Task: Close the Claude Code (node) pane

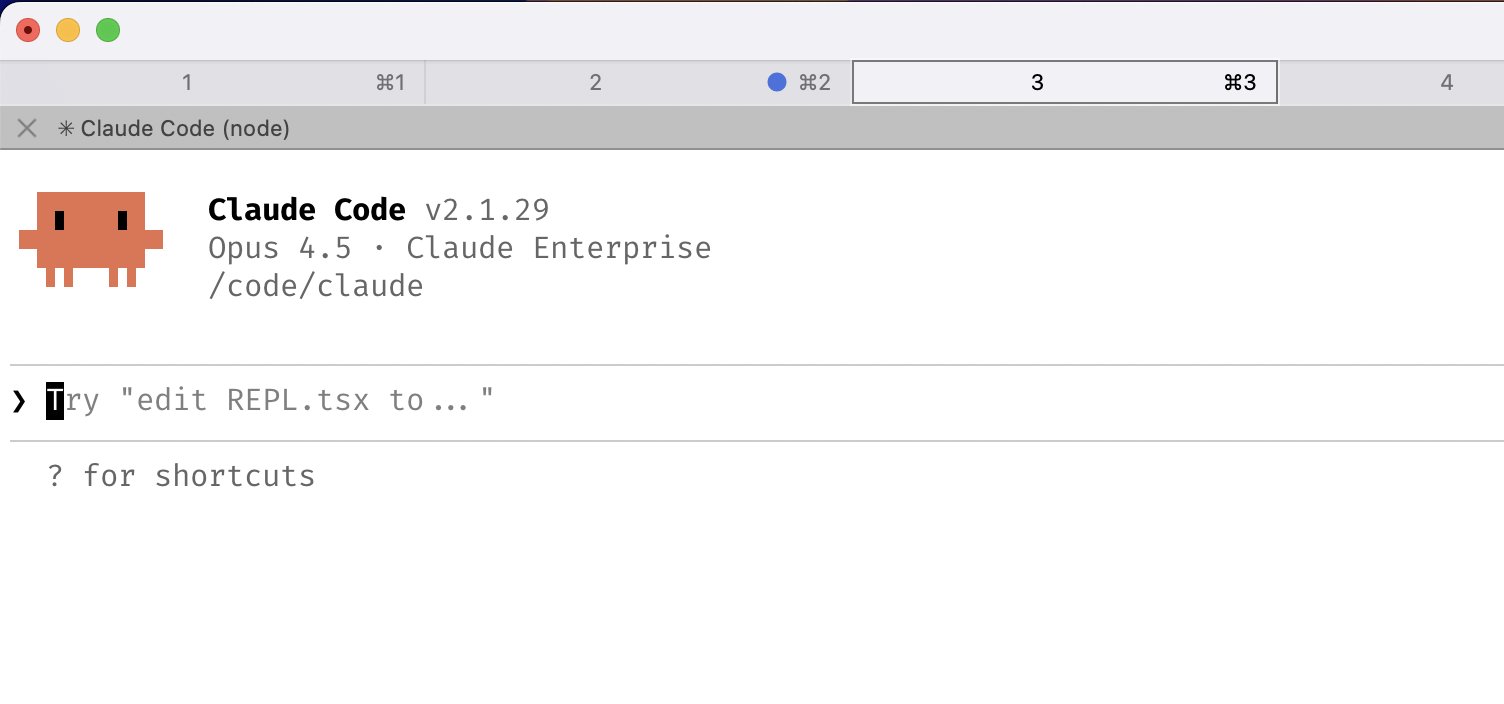Action: [x=28, y=129]
